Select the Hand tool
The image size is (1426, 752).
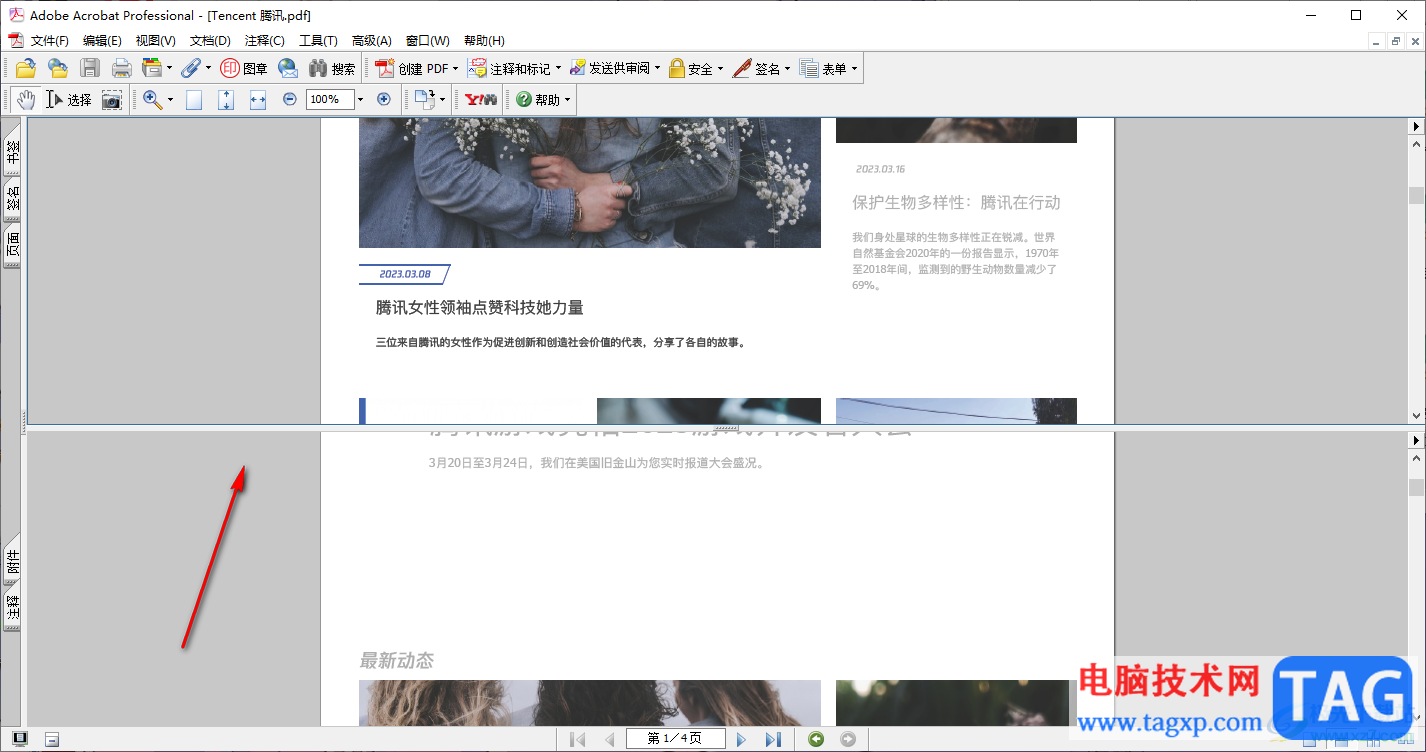[25, 99]
